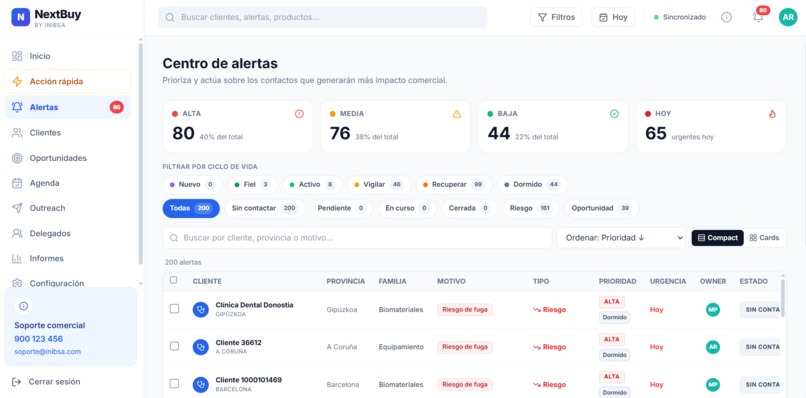The image size is (806, 398).
Task: Open the Filtros panel
Action: click(x=556, y=17)
